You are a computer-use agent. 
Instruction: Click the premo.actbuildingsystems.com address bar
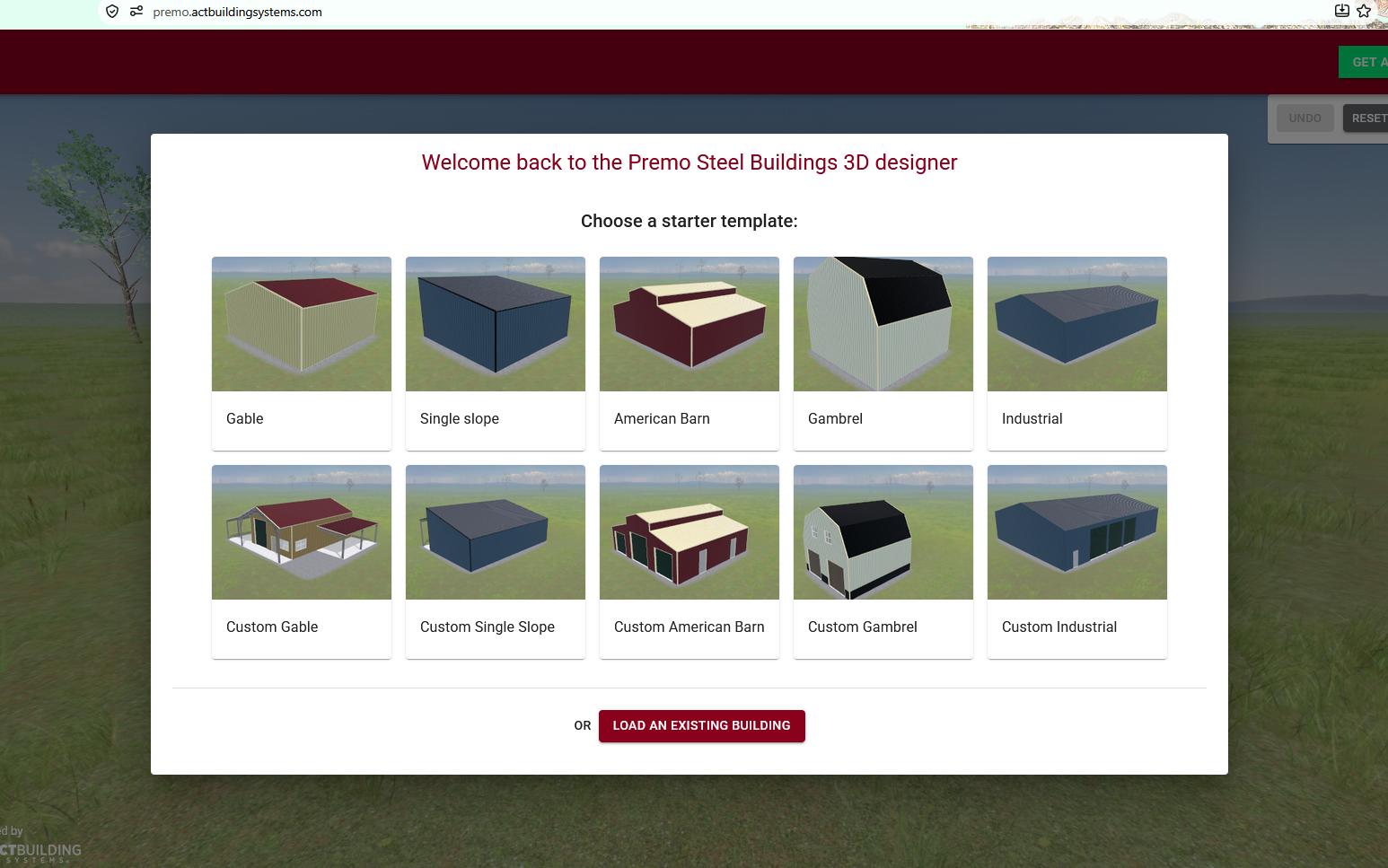coord(237,13)
